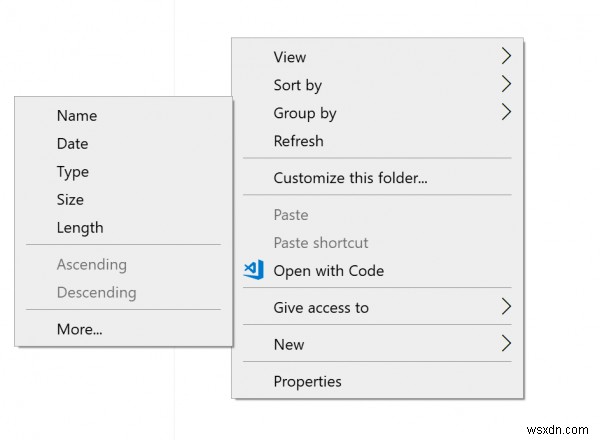Screen dimensions: 600x440
Task: Open folder Properties
Action: tap(307, 381)
